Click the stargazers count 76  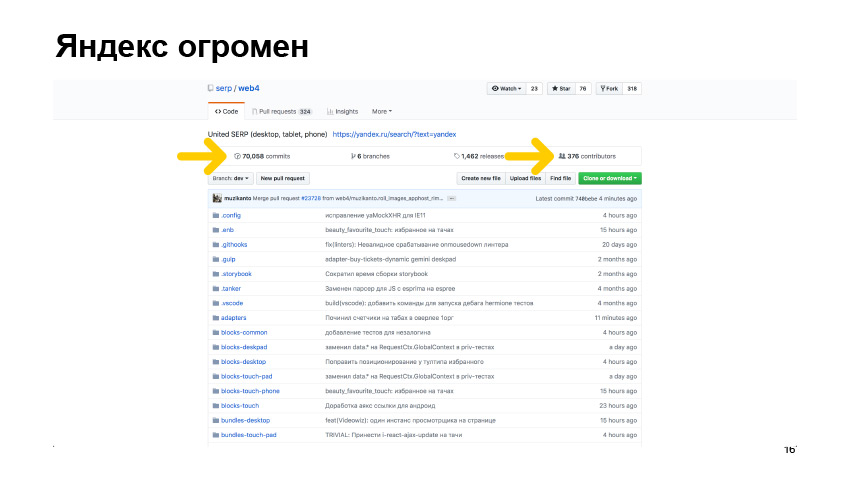583,88
